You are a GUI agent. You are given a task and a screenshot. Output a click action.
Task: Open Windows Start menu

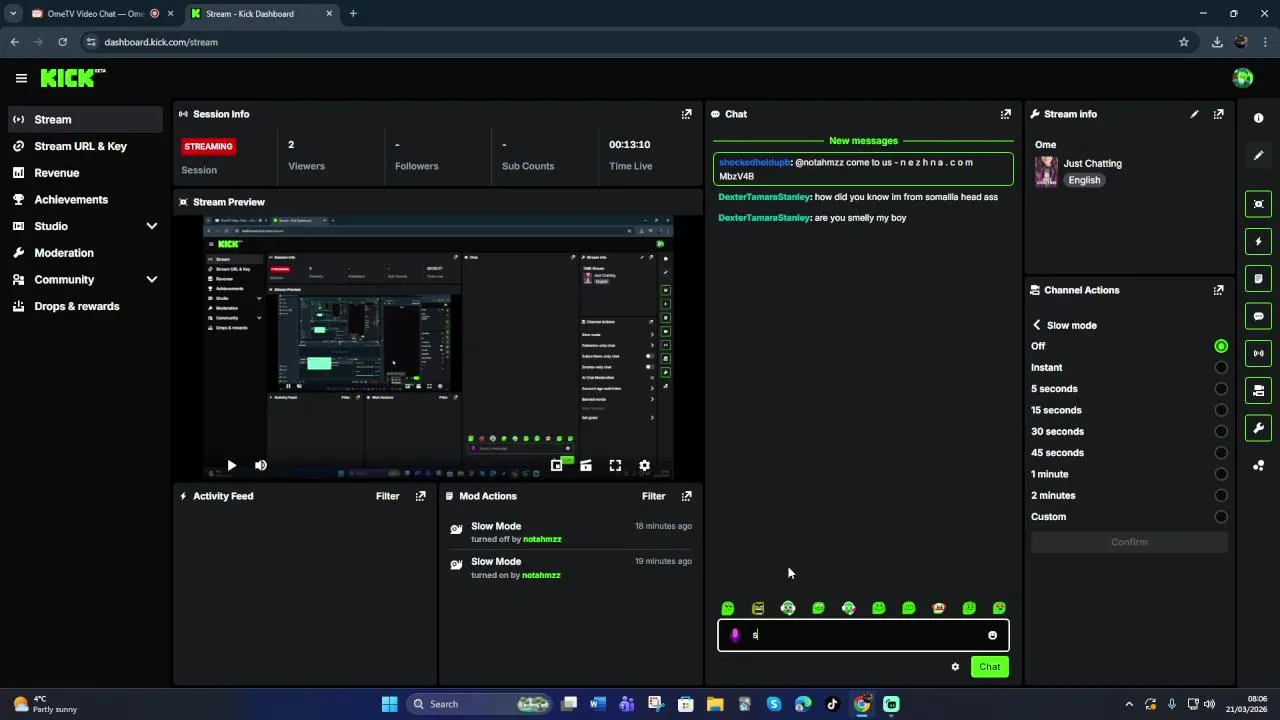coord(390,704)
